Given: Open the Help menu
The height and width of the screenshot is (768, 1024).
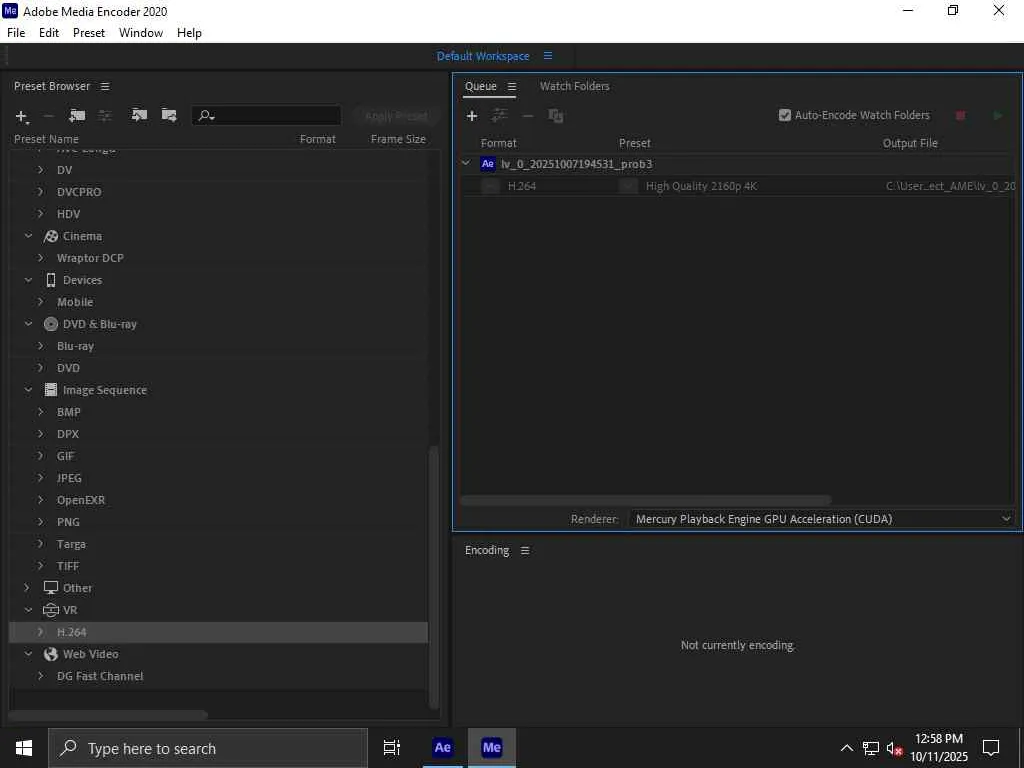Looking at the screenshot, I should [x=189, y=33].
